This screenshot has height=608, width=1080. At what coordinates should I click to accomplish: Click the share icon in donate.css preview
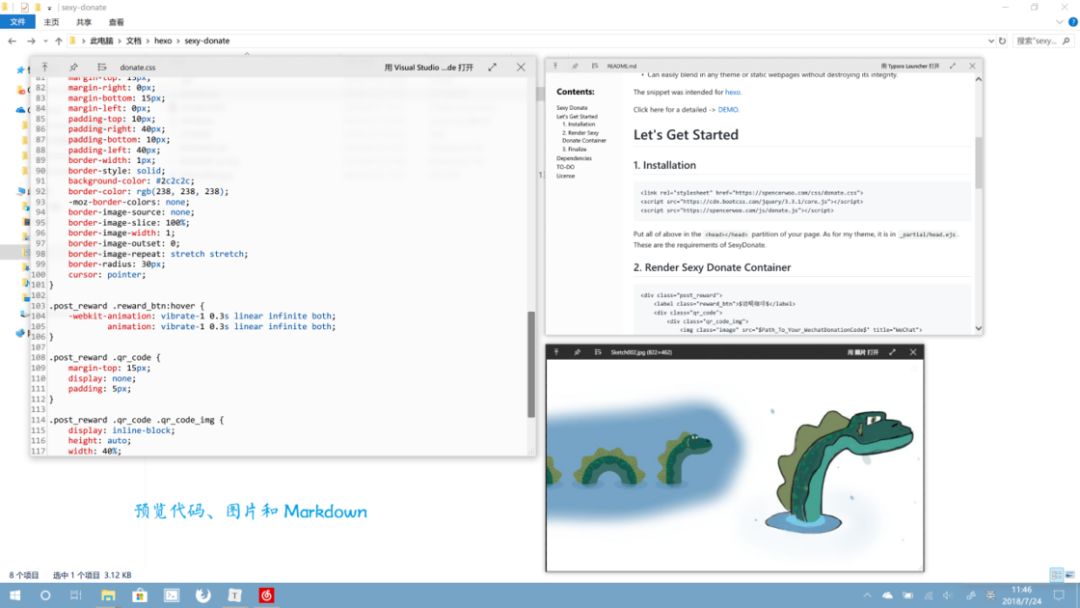(x=102, y=67)
